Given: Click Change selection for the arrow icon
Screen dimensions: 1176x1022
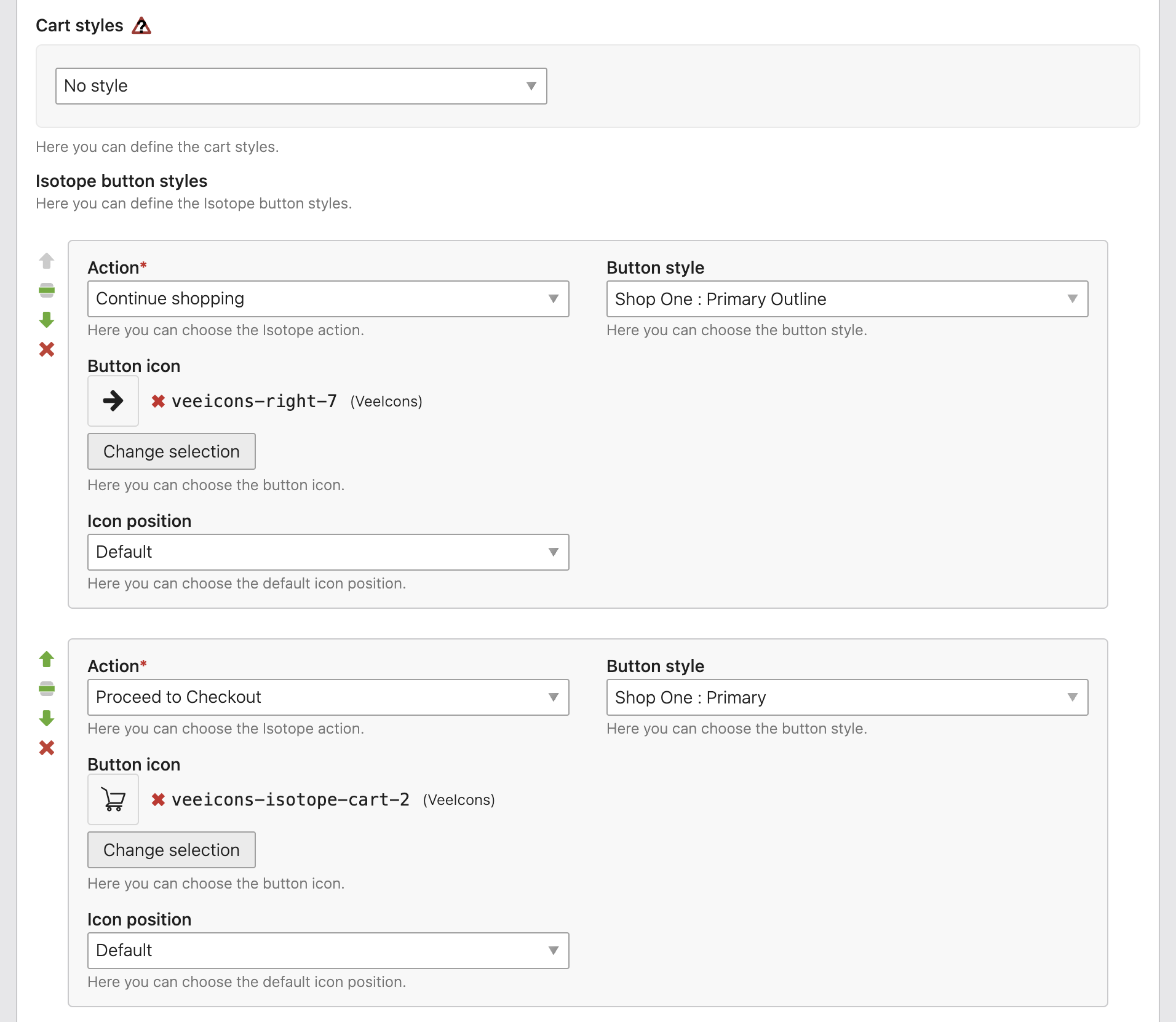Looking at the screenshot, I should click(171, 451).
